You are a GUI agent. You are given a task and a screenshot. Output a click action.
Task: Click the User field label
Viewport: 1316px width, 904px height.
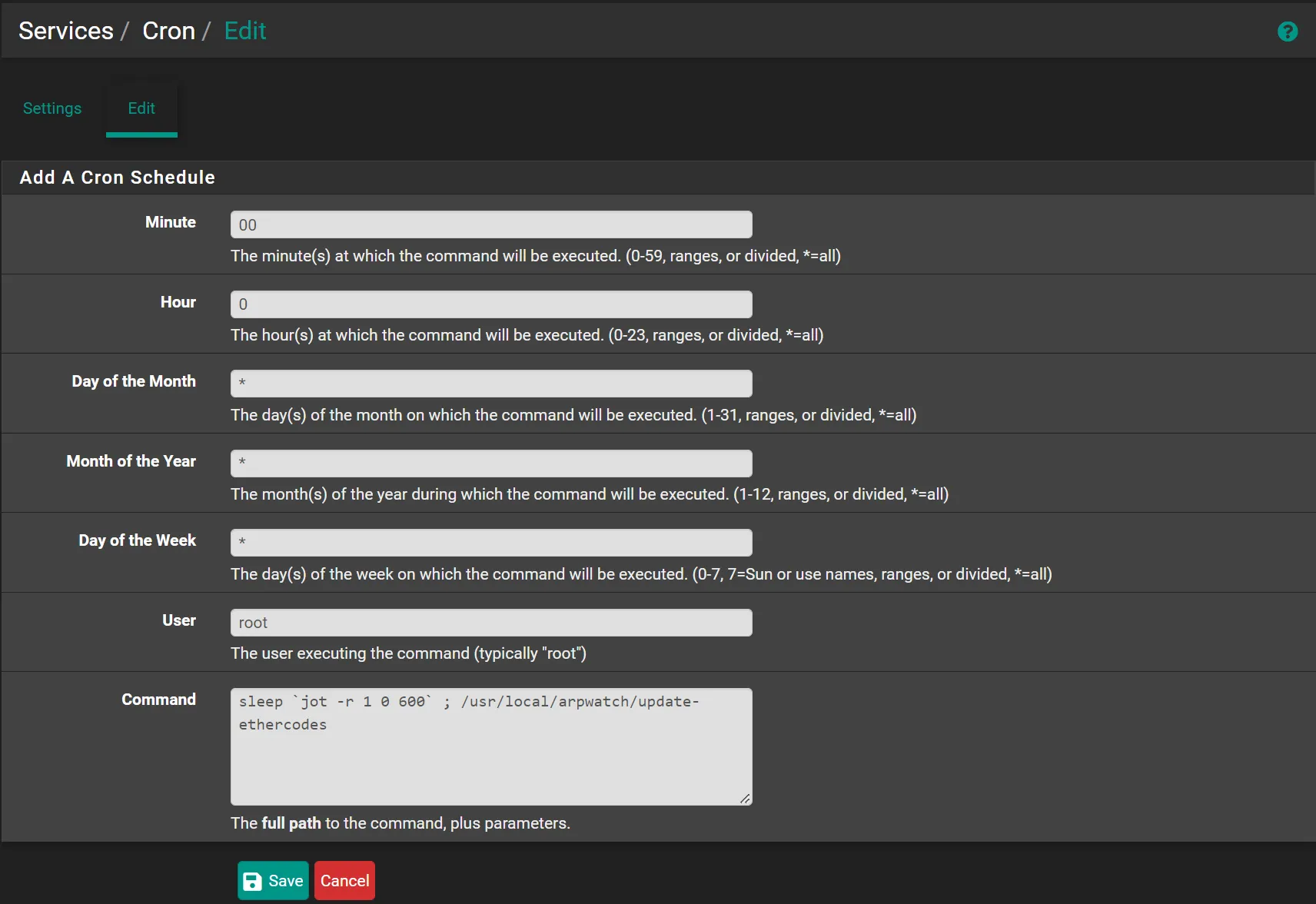[x=179, y=620]
